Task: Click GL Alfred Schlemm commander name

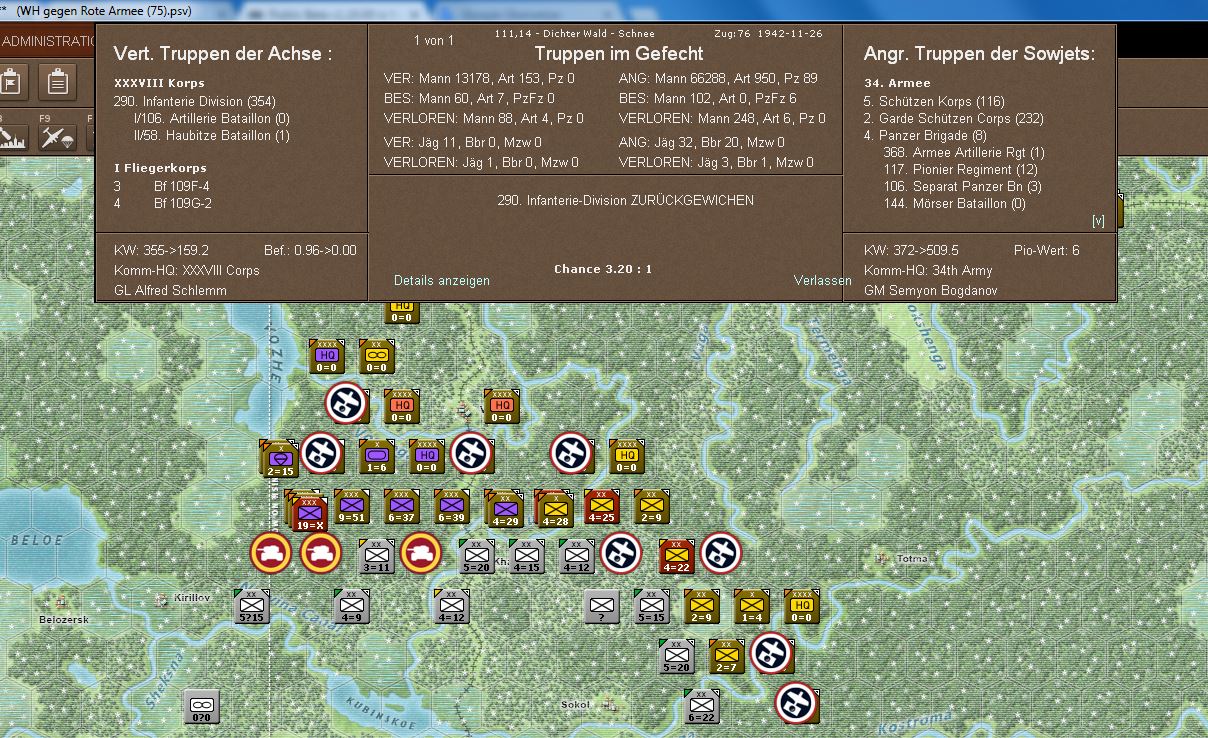Action: (170, 291)
